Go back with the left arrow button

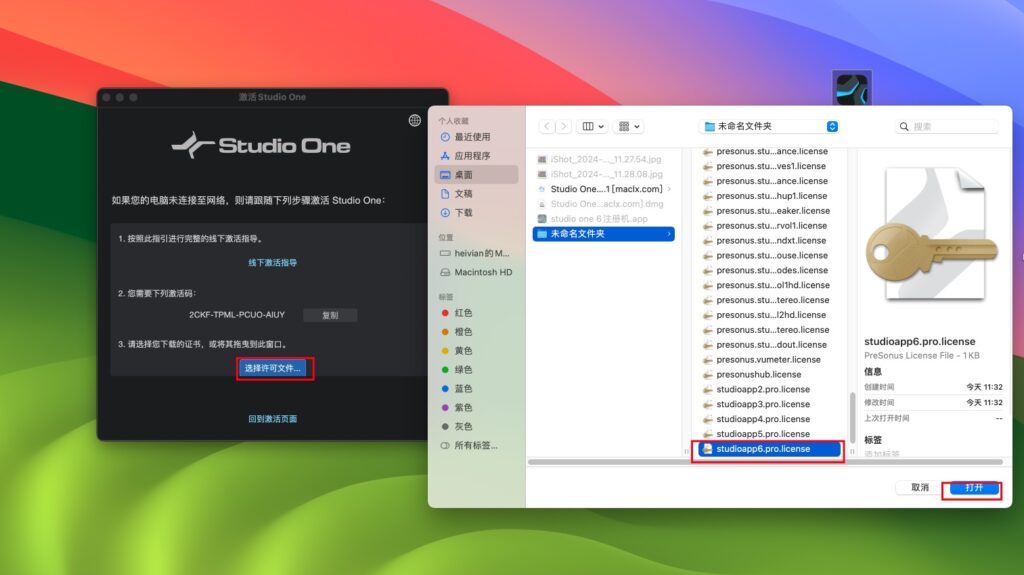(x=547, y=127)
